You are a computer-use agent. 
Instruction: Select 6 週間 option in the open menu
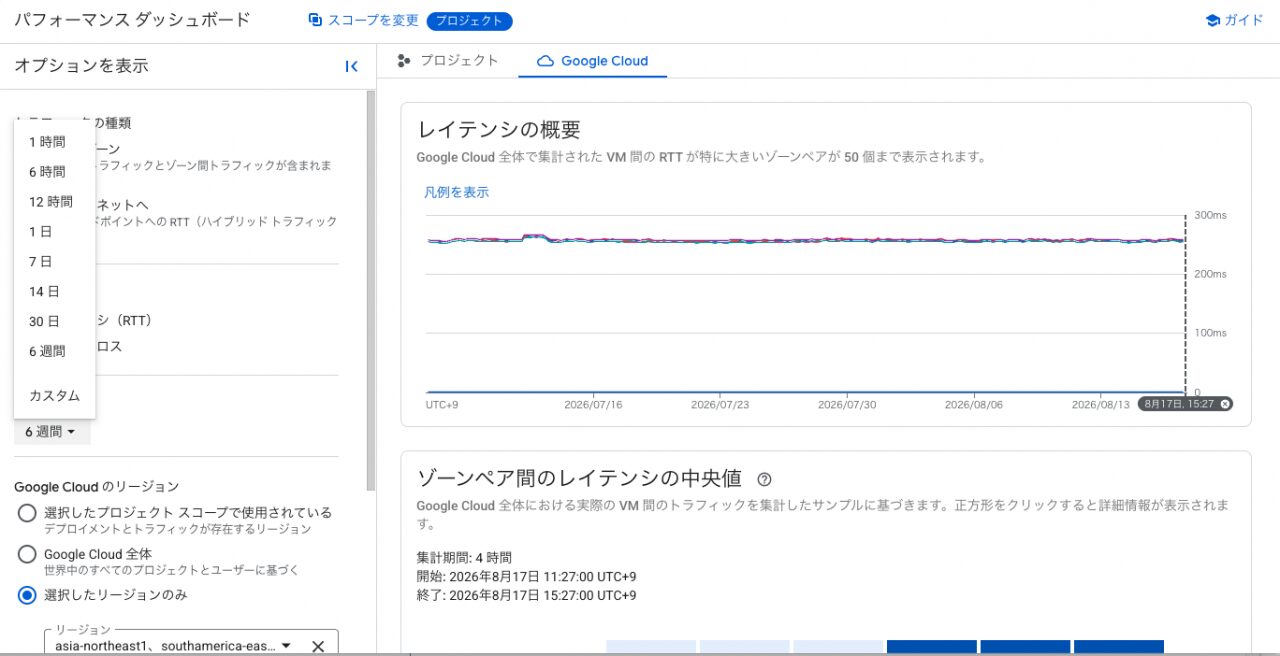point(55,352)
